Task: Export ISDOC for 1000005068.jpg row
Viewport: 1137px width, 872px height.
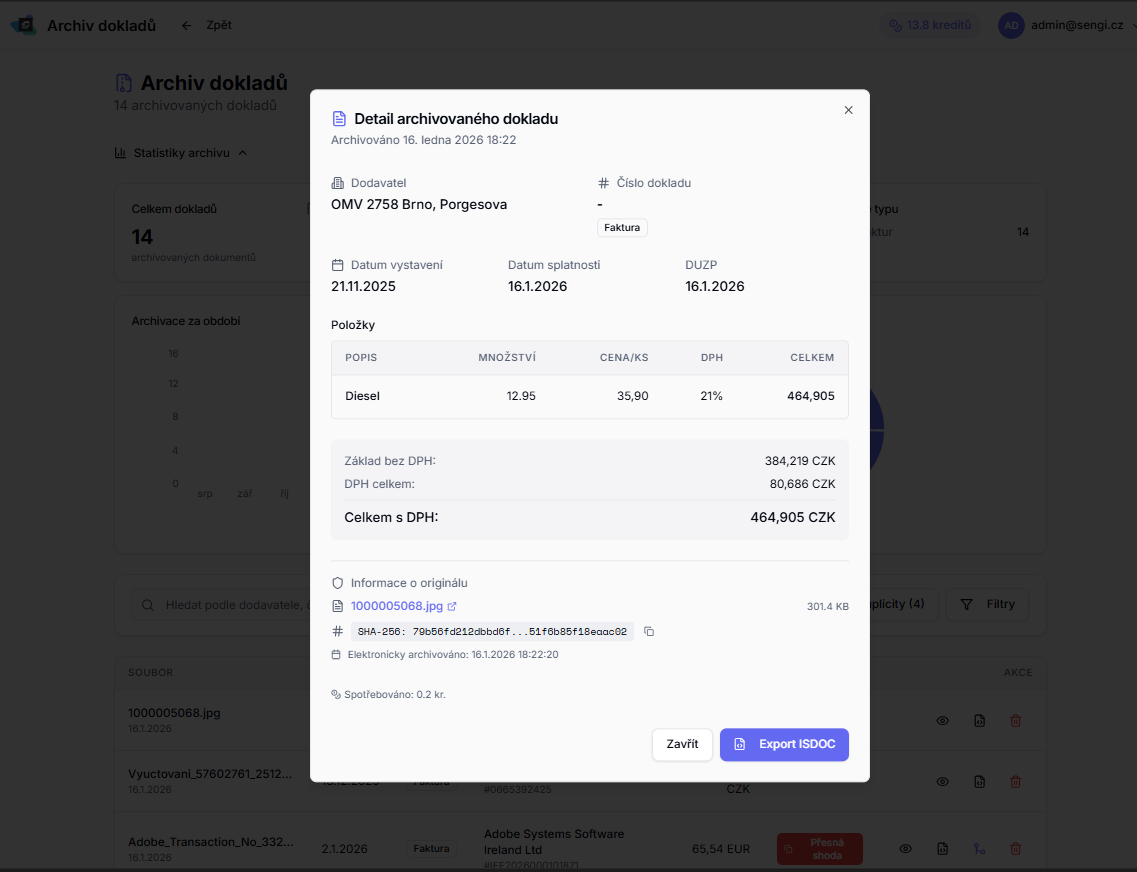Action: point(979,720)
